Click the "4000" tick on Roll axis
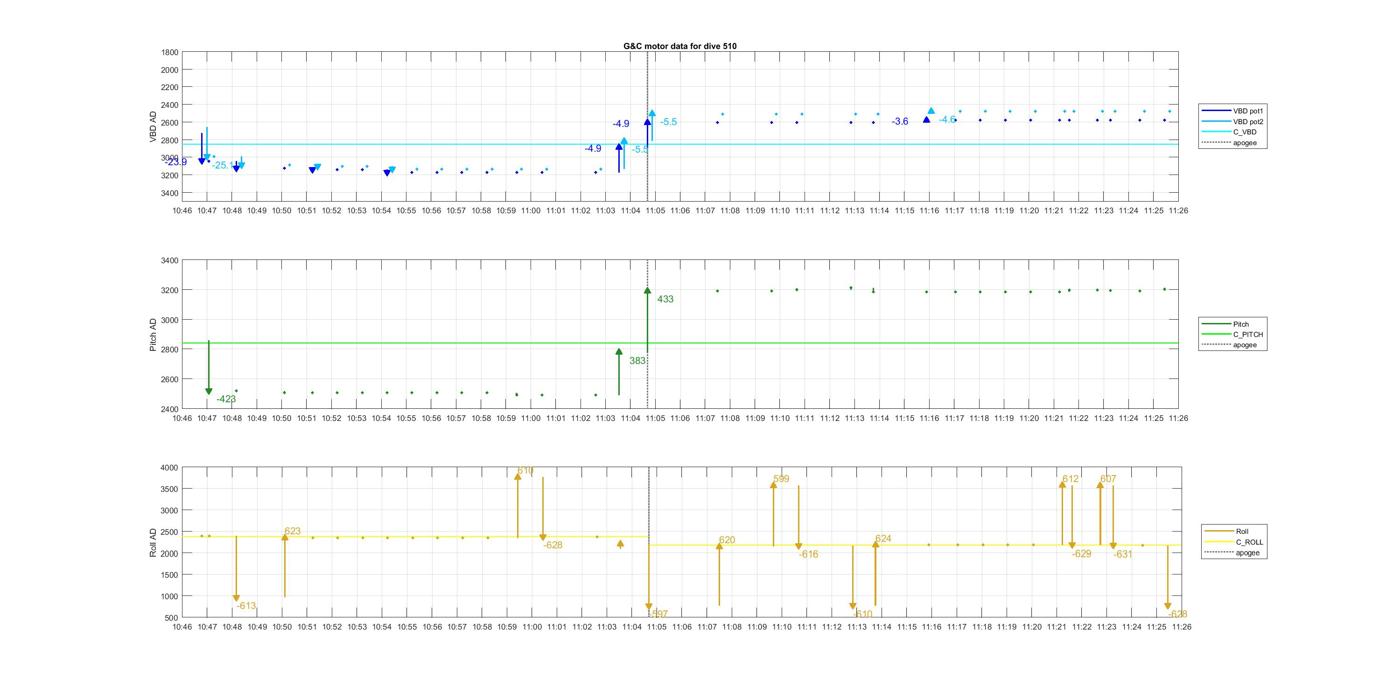 click(170, 467)
